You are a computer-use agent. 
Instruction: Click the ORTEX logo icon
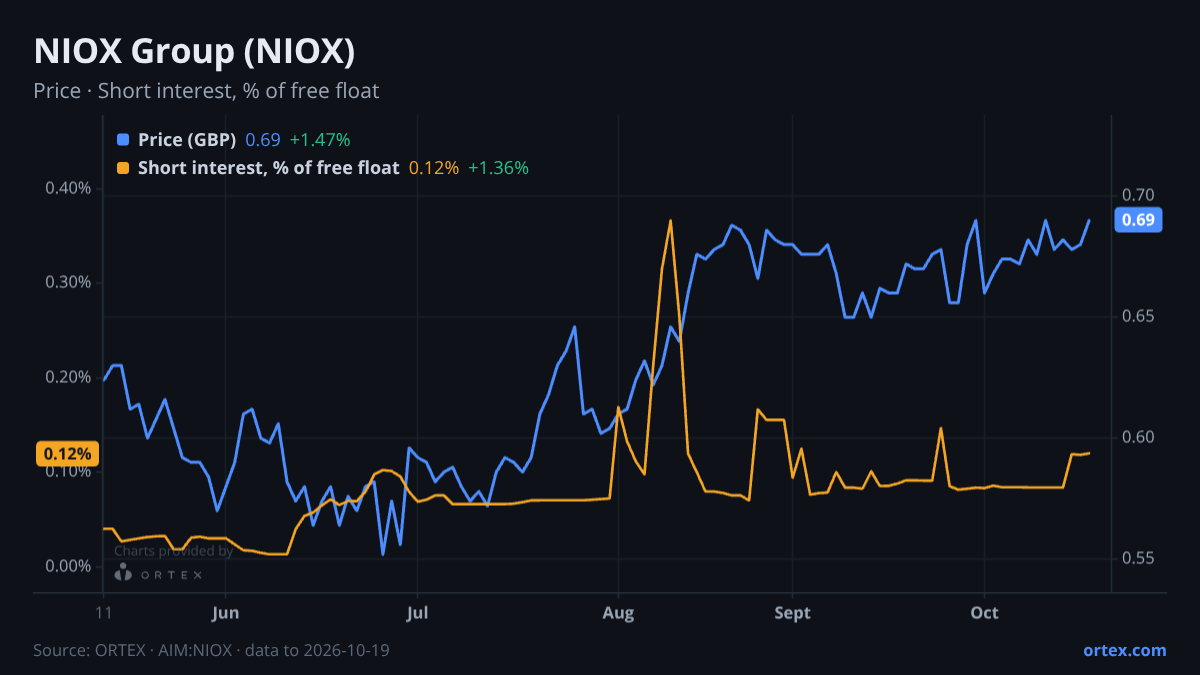point(123,572)
